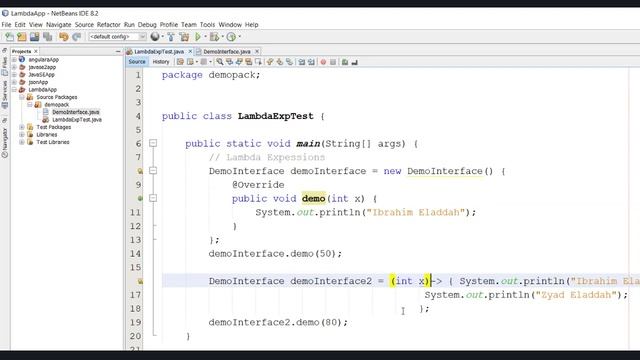Switch to the DemoInterface.java editor tab
This screenshot has height=360, width=640.
(227, 51)
